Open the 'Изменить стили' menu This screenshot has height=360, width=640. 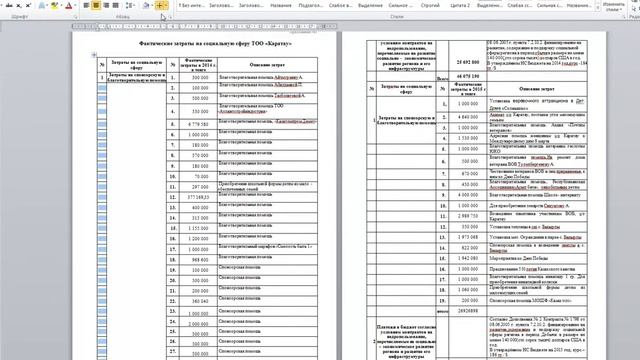614,7
